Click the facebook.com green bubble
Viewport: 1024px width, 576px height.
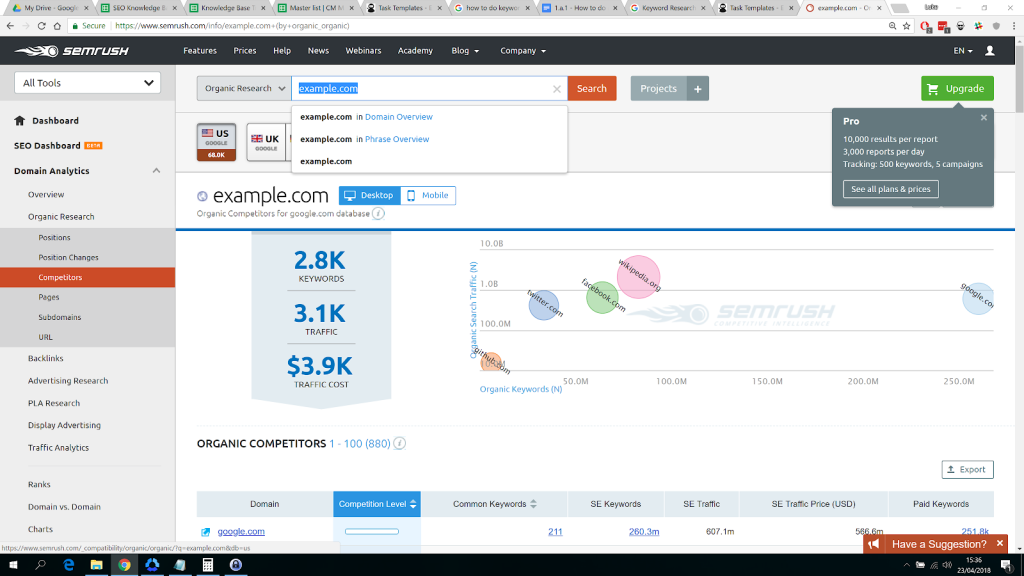[x=602, y=298]
